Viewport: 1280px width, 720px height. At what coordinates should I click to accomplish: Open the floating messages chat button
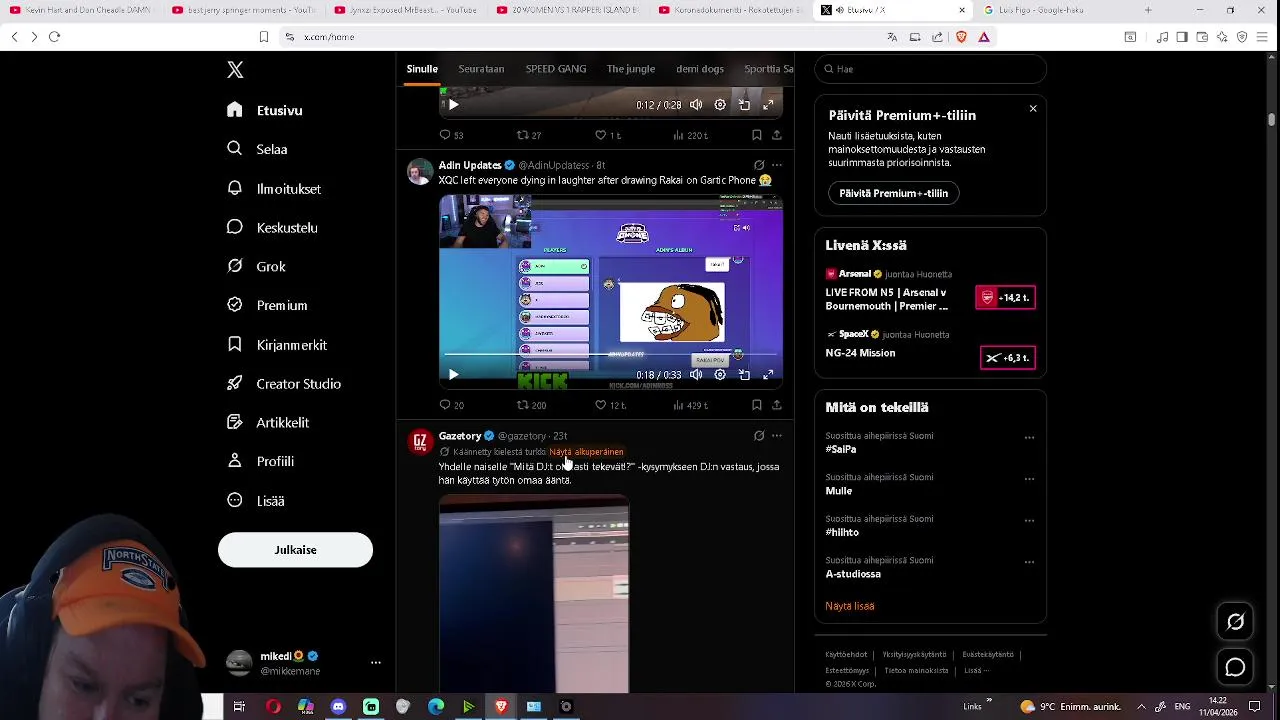(x=1235, y=667)
